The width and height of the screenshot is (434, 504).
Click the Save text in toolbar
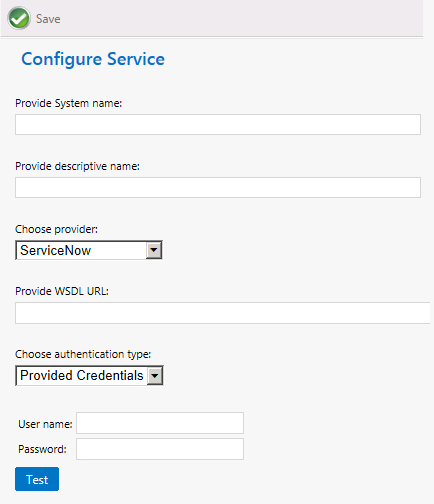[48, 19]
